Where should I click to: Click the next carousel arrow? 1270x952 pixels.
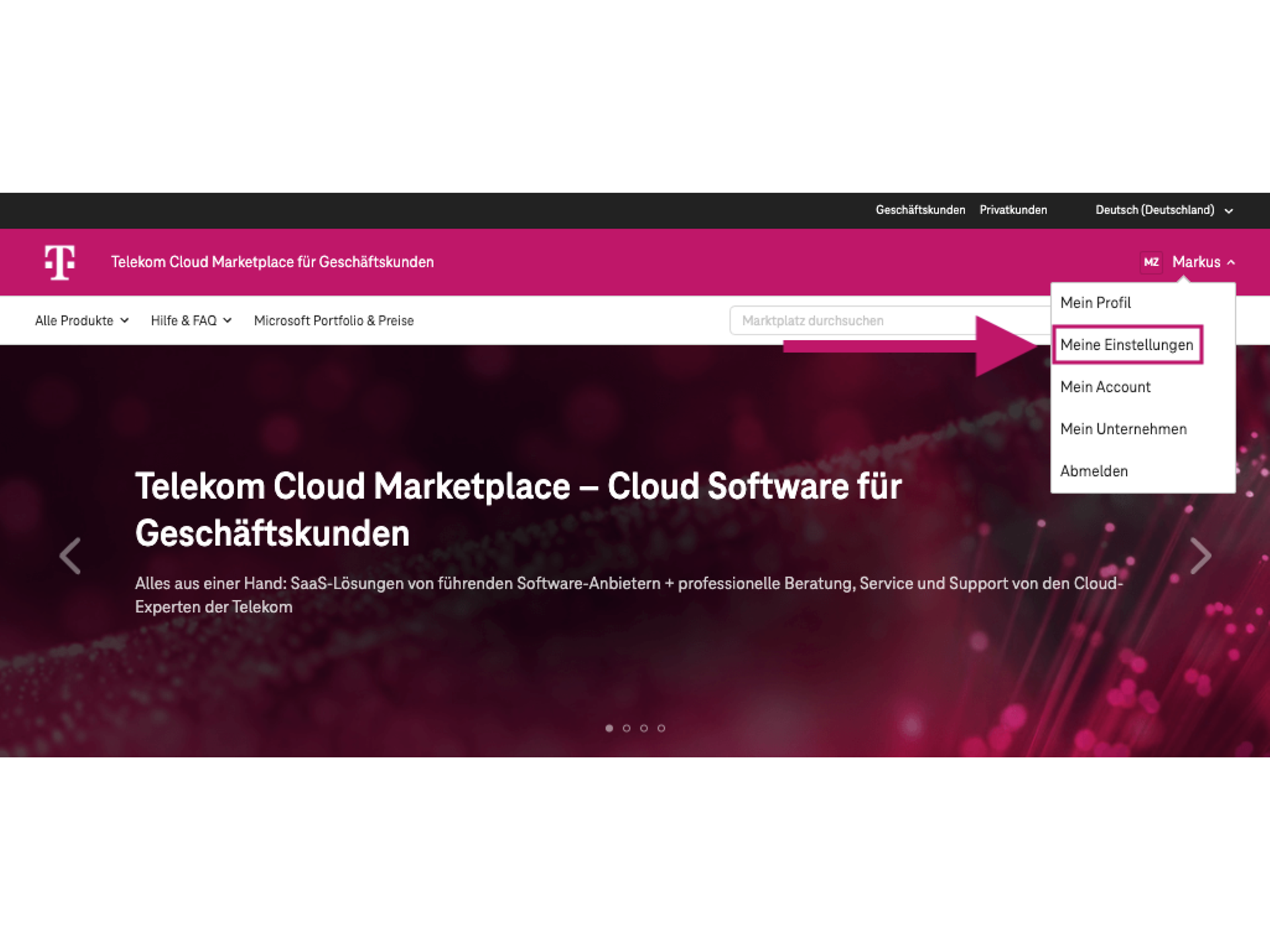tap(1199, 556)
